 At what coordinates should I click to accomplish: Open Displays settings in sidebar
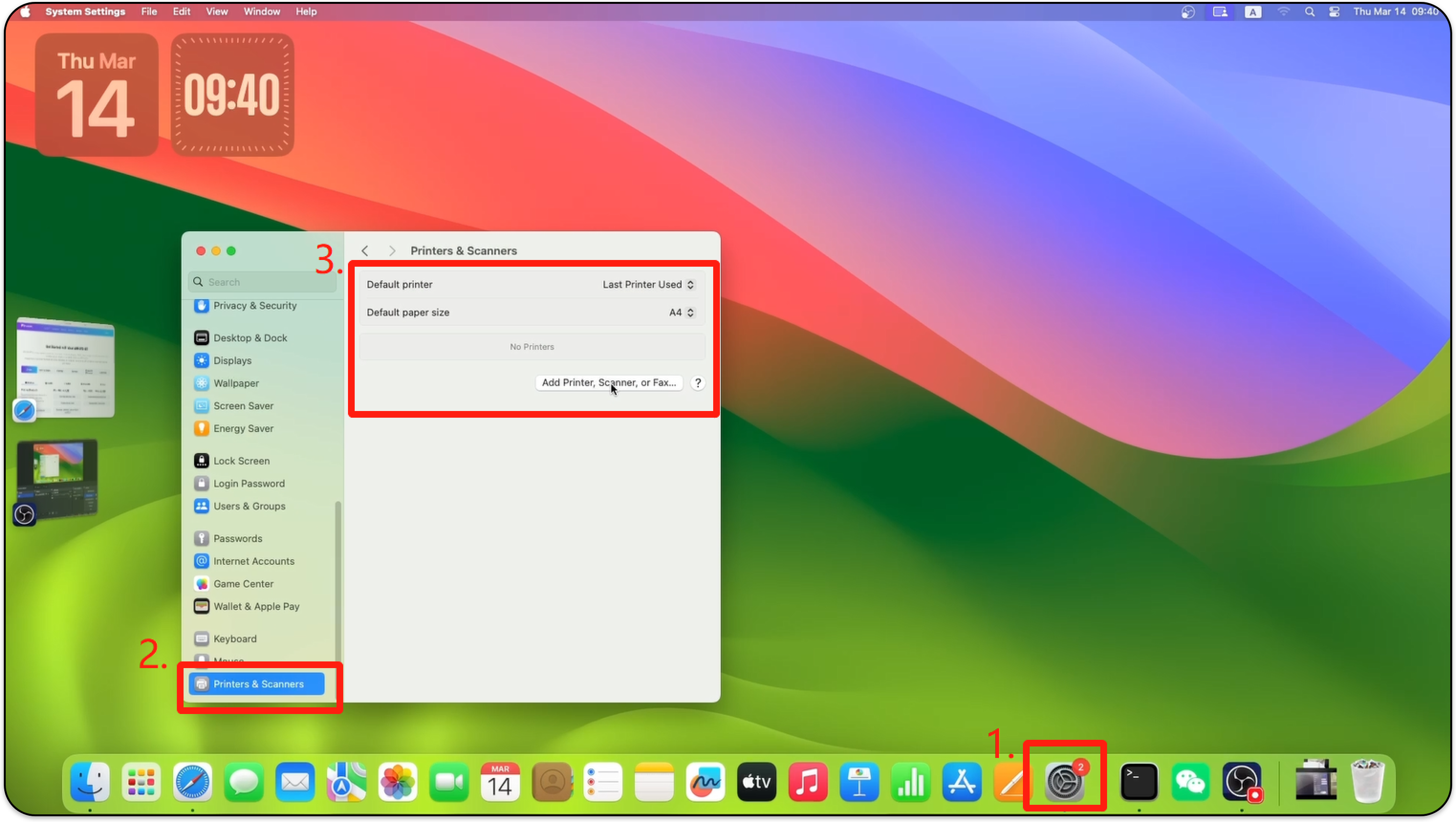232,360
